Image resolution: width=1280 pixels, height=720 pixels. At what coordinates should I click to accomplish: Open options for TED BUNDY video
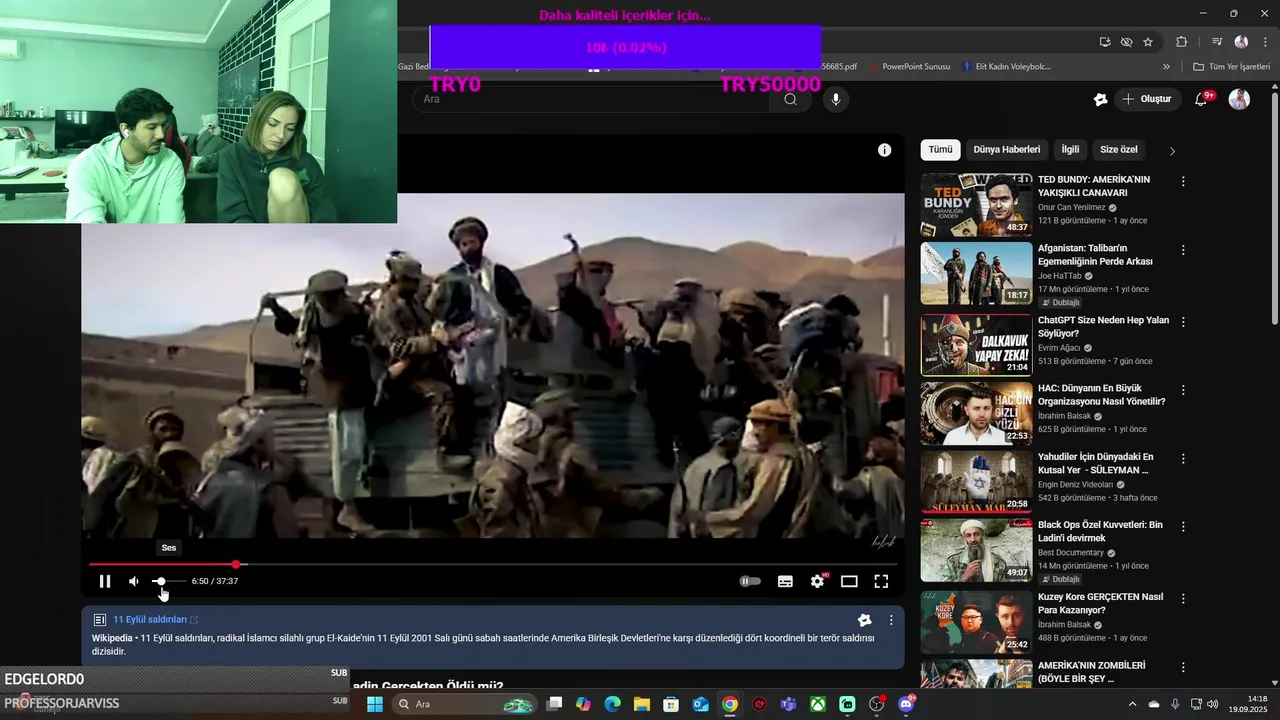click(1183, 182)
